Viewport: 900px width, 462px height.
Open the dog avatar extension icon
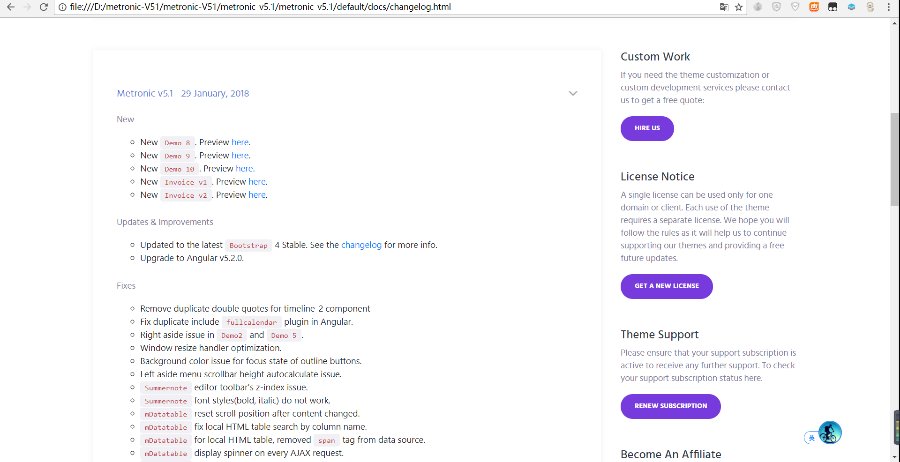(x=870, y=7)
